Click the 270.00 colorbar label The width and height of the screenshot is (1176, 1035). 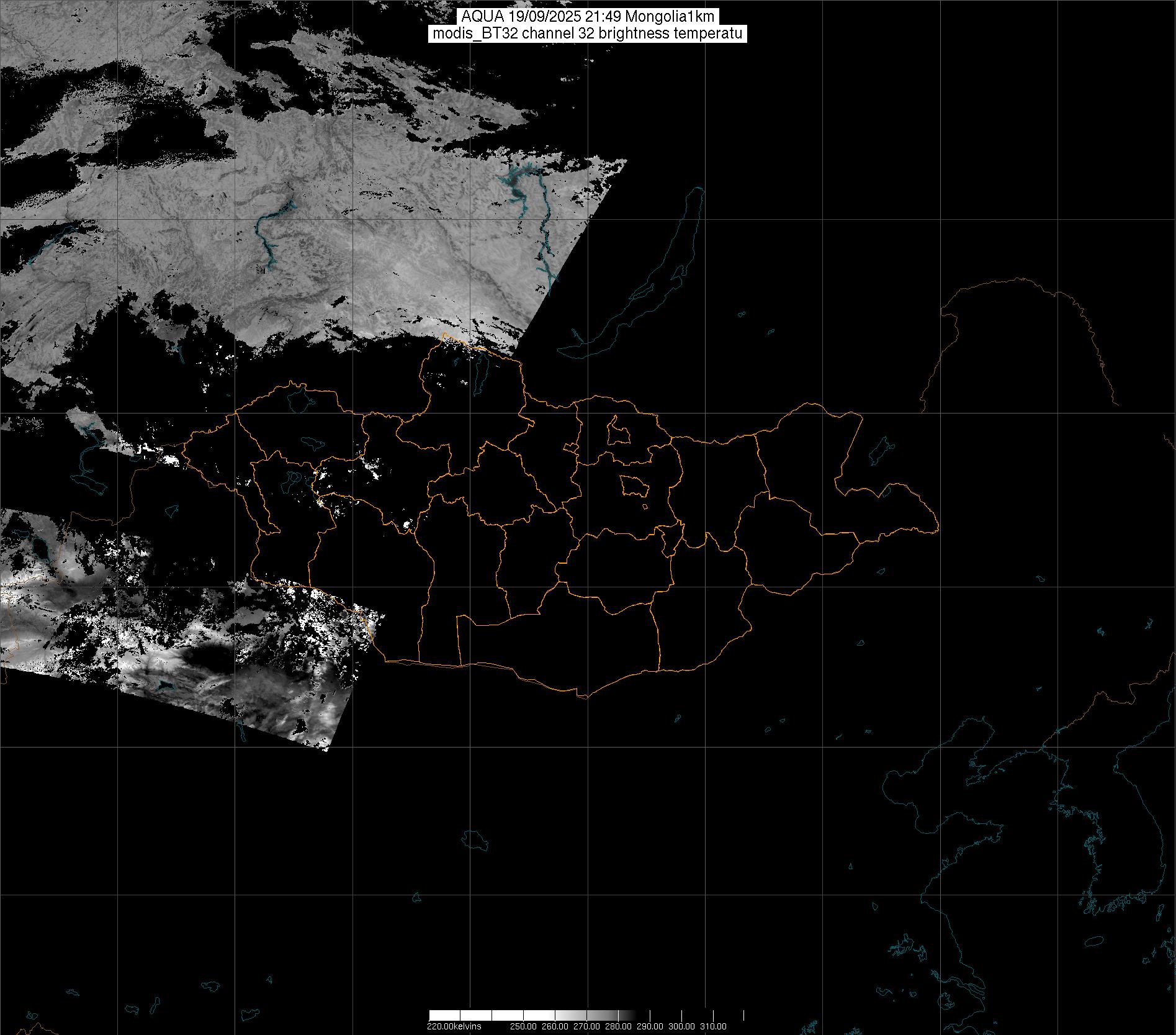[586, 1026]
